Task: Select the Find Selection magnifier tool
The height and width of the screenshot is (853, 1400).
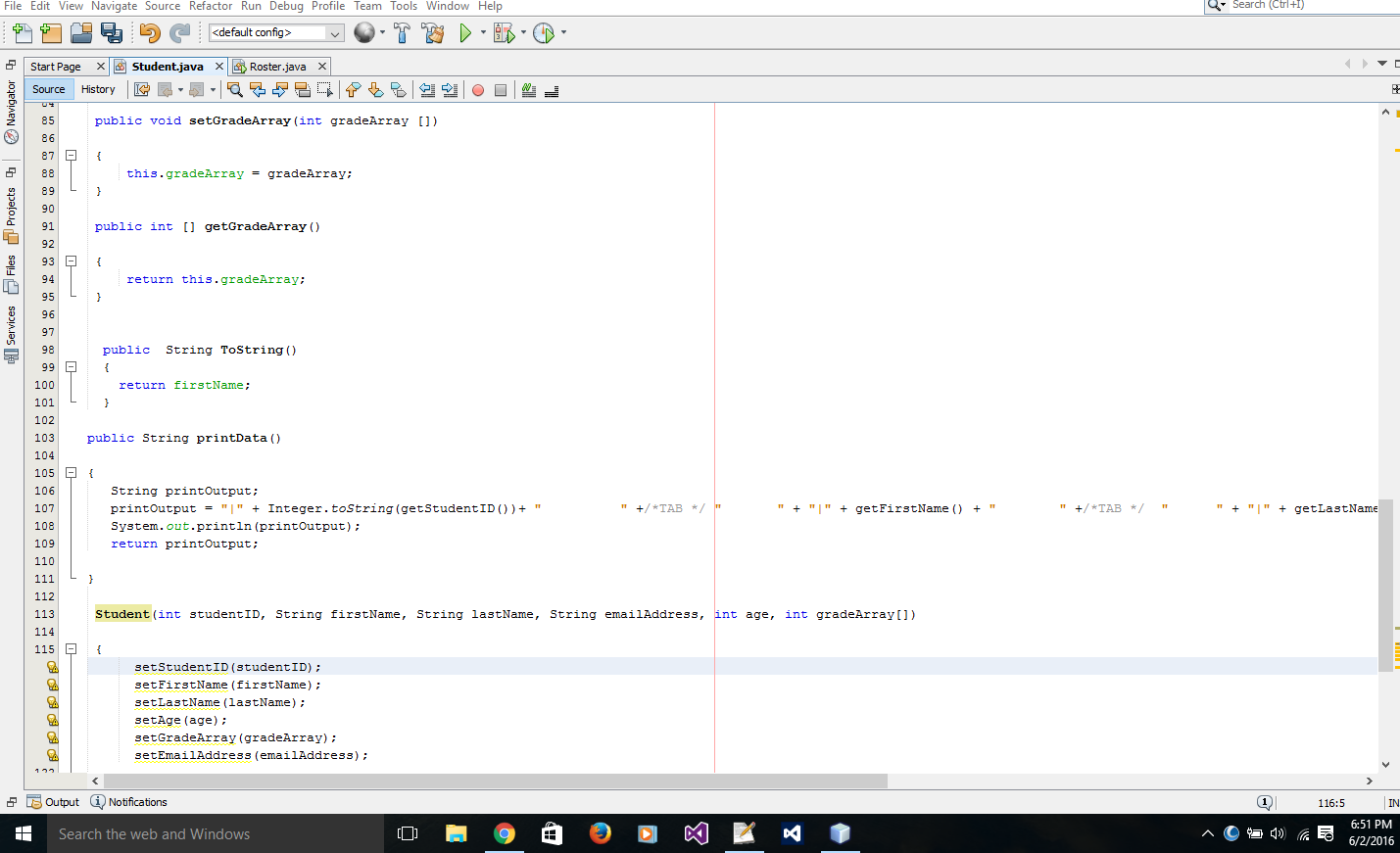Action: (235, 89)
